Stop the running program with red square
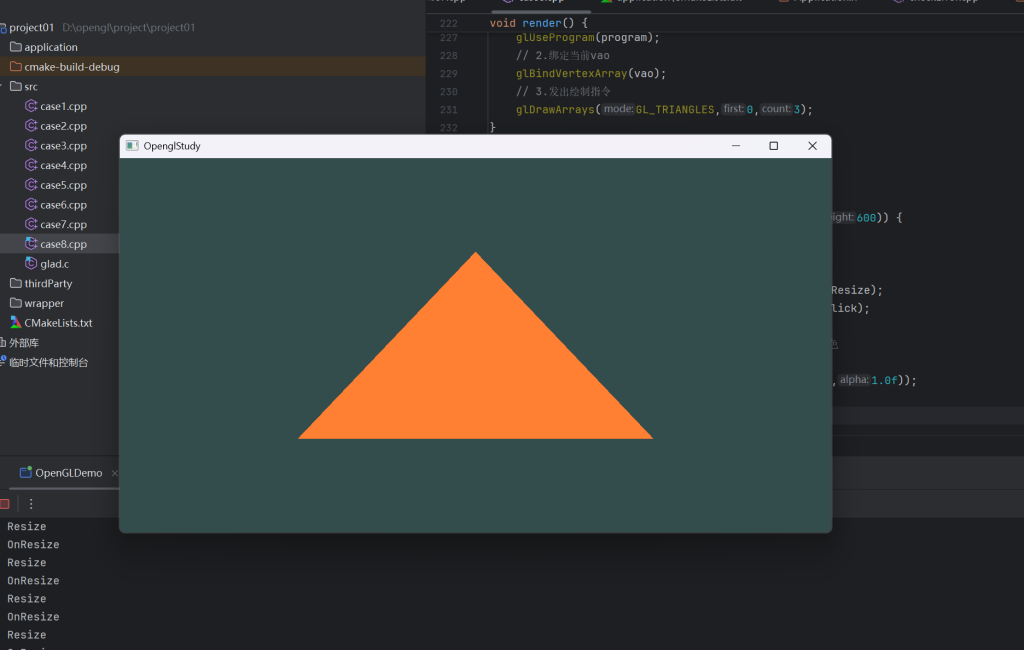The width and height of the screenshot is (1024, 650). coord(5,504)
